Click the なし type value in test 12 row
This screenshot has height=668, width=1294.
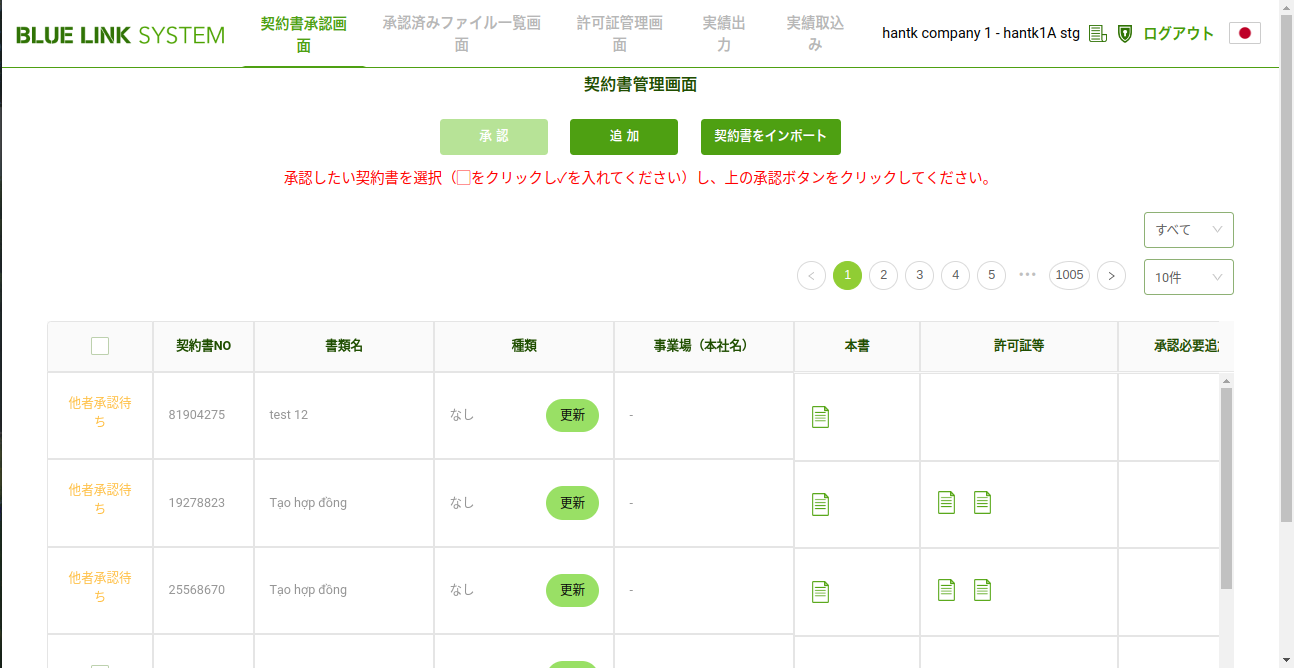462,415
